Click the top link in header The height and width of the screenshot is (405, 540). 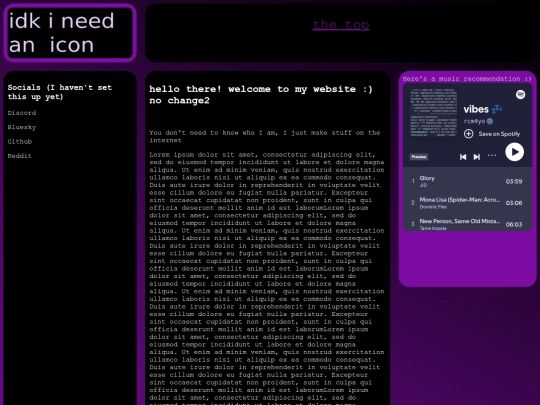pos(341,25)
